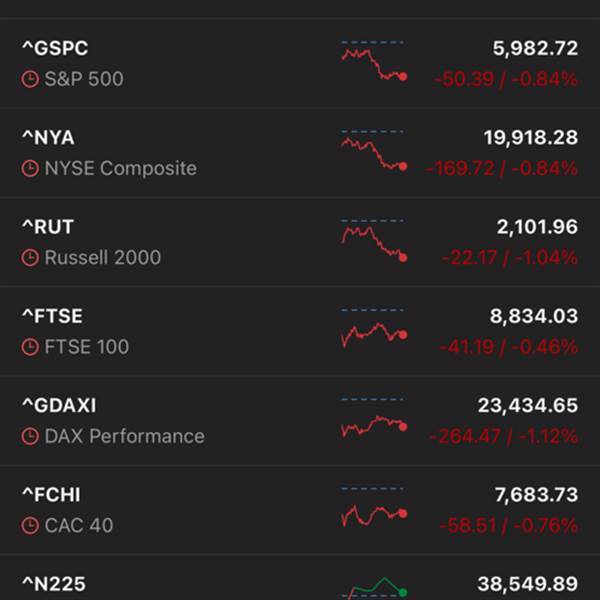This screenshot has height=600, width=600.
Task: Open the ^N225 ticker row
Action: pos(300,578)
